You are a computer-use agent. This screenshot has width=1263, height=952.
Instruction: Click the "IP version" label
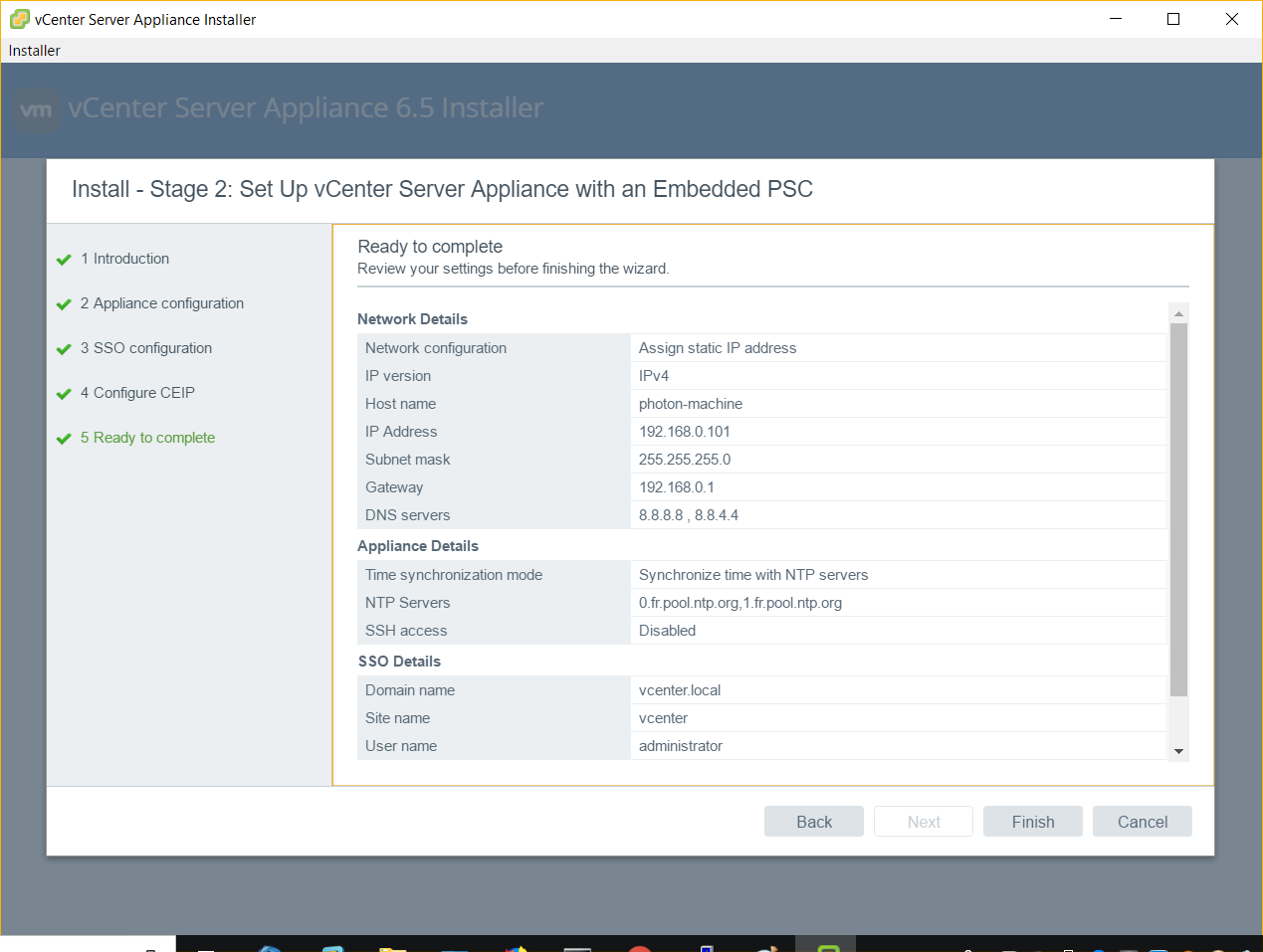pos(398,376)
